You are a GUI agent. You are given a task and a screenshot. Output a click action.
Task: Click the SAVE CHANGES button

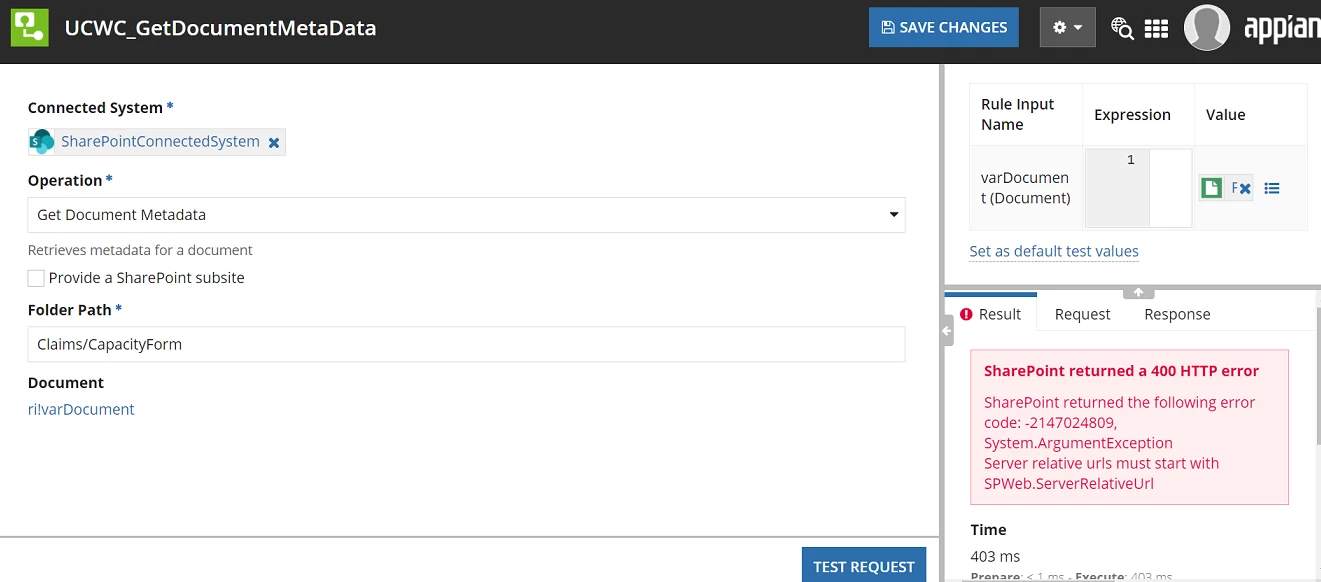click(x=943, y=27)
